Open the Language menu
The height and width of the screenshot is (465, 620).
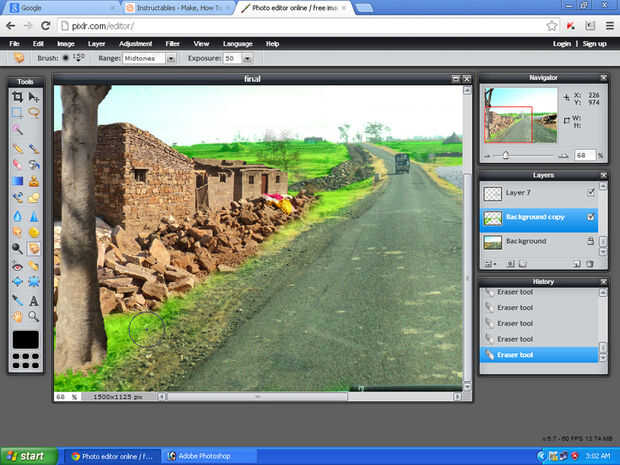pos(238,44)
